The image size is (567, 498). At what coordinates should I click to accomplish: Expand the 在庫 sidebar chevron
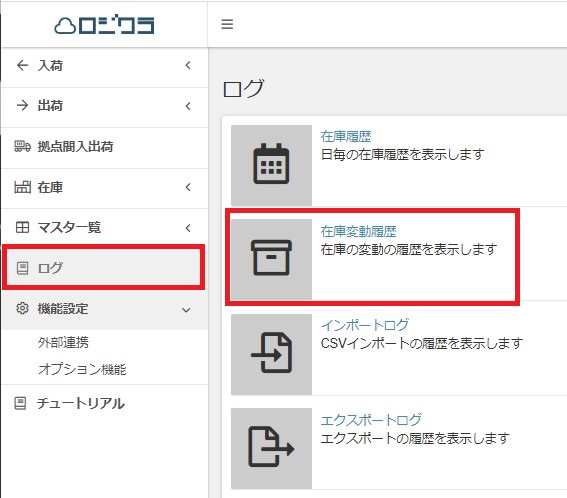(x=188, y=187)
